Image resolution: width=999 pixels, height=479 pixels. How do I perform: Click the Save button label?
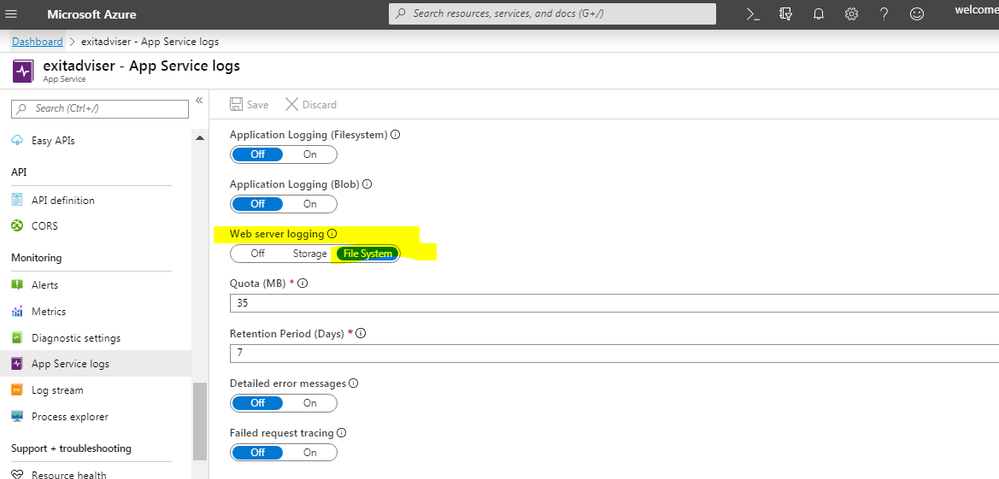[x=257, y=104]
